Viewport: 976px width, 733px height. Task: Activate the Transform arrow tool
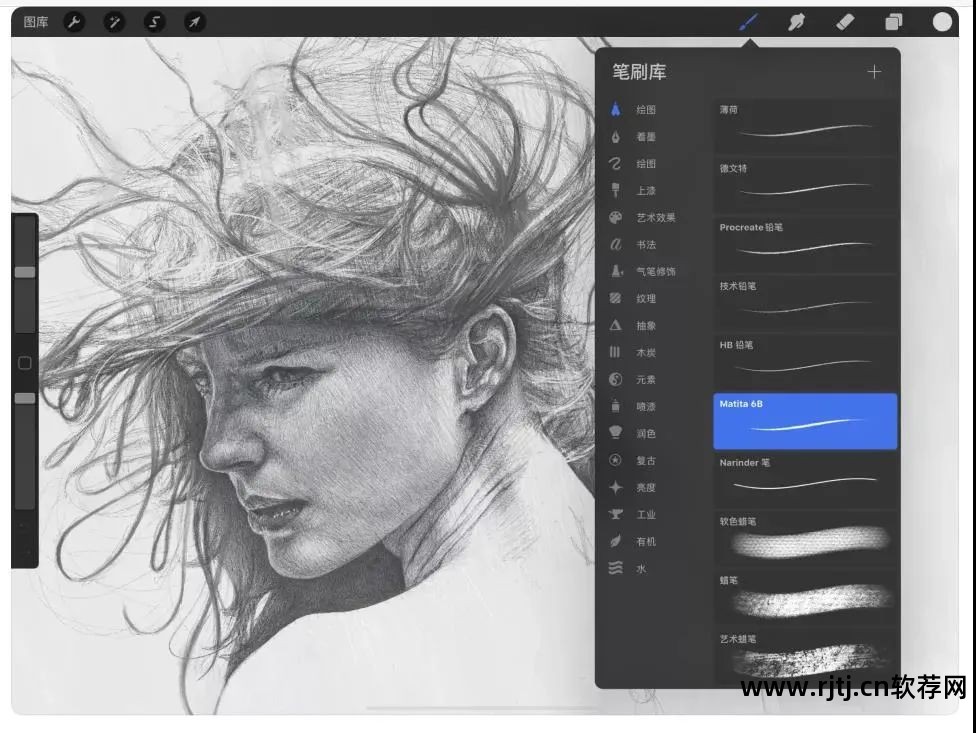pos(194,21)
